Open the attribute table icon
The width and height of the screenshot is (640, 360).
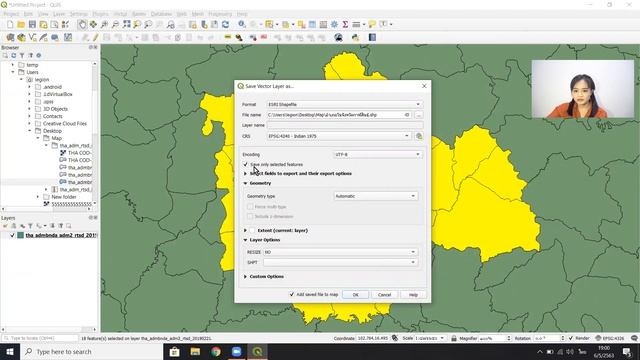coord(312,24)
